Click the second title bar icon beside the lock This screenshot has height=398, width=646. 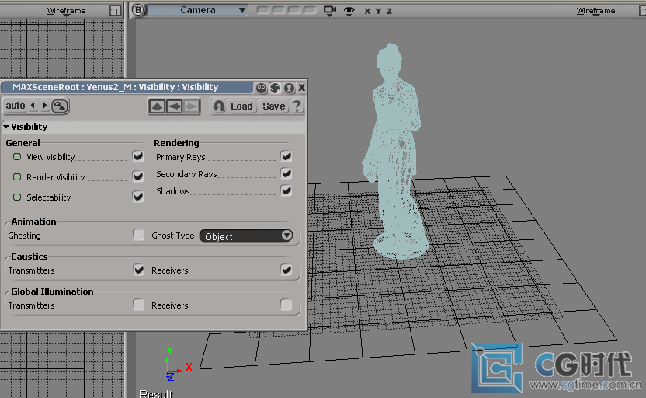[275, 87]
